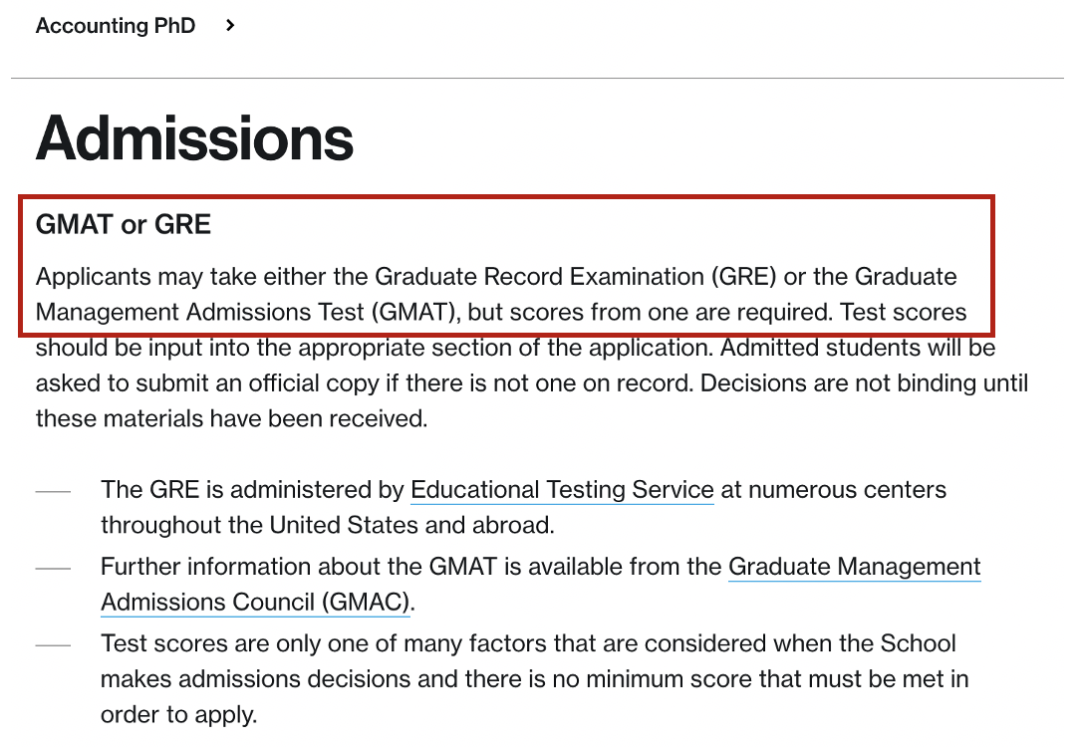Open the Educational Testing Service link
This screenshot has width=1080, height=747.
[562, 490]
